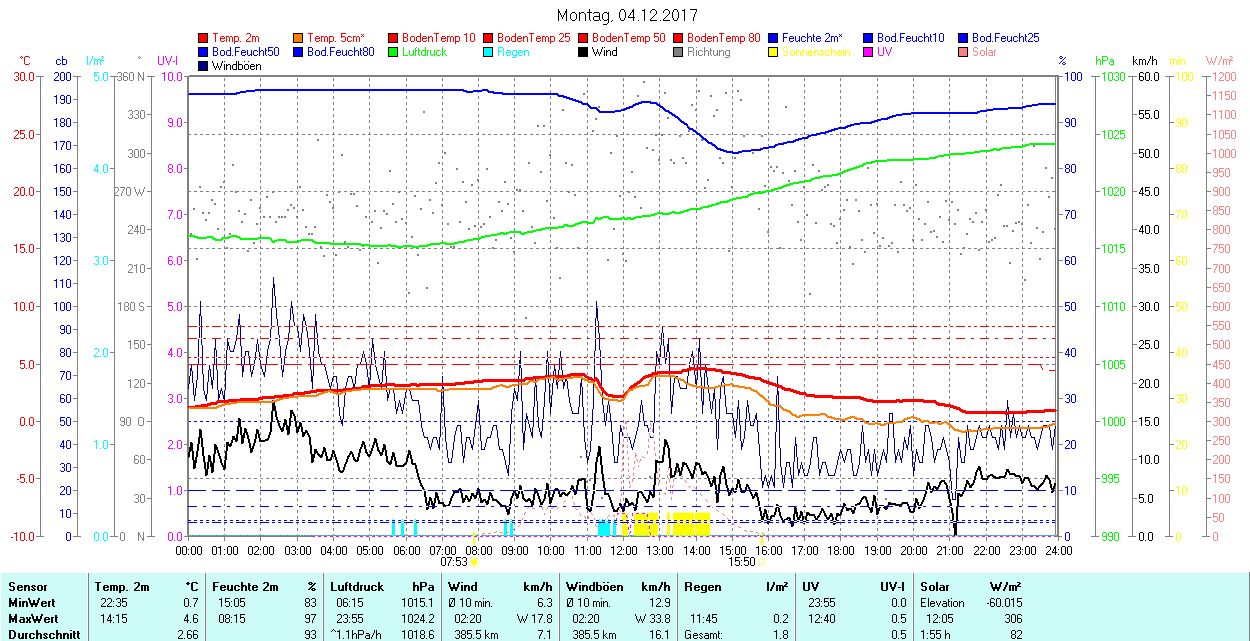Click the magenta UV legend swatch

click(868, 52)
